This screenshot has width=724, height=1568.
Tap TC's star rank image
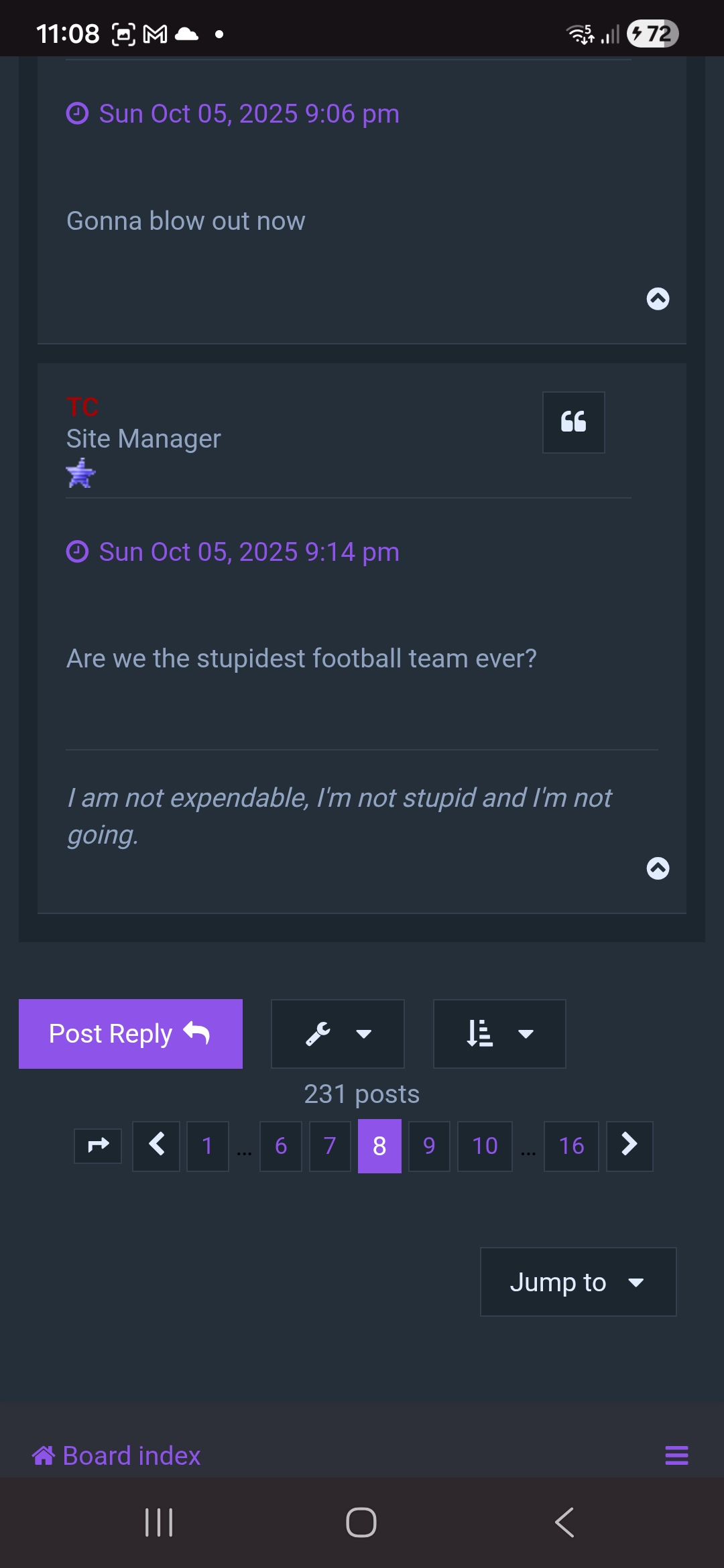pos(81,473)
